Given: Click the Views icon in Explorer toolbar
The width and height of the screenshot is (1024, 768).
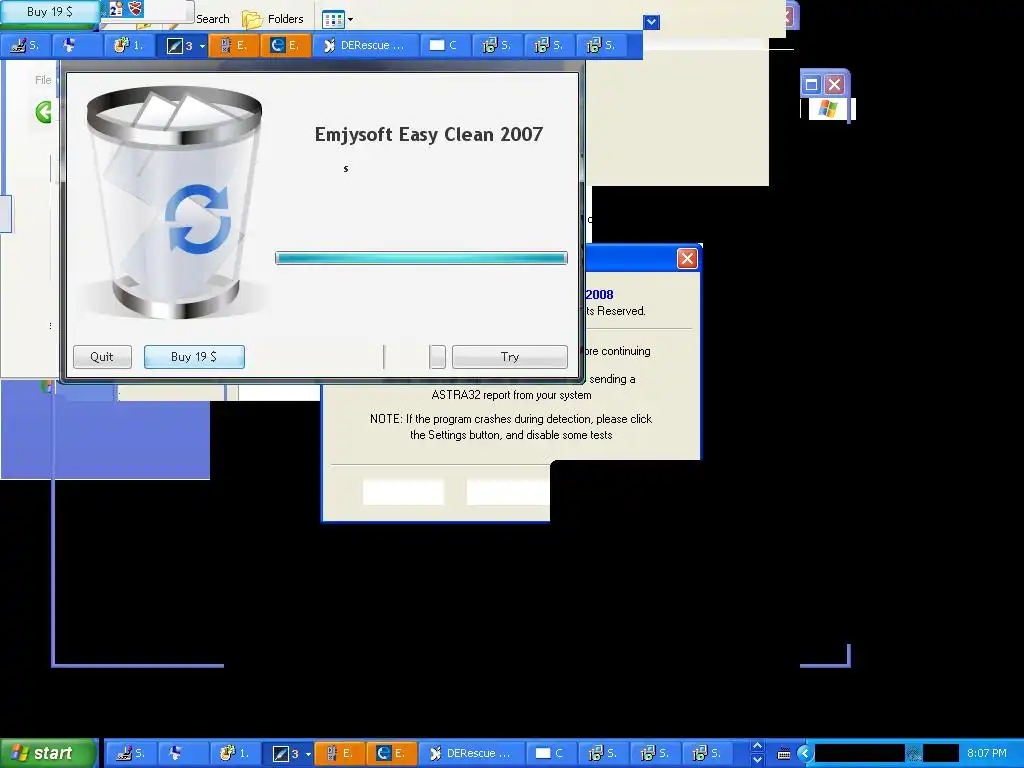Looking at the screenshot, I should 332,20.
